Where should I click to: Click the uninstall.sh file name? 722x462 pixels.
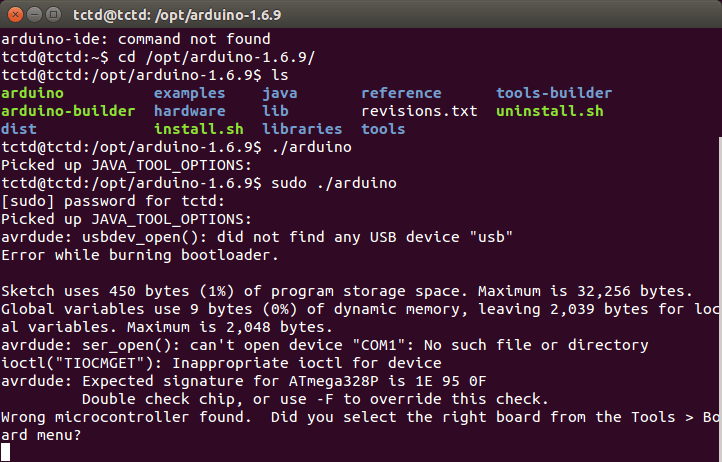tap(550, 111)
